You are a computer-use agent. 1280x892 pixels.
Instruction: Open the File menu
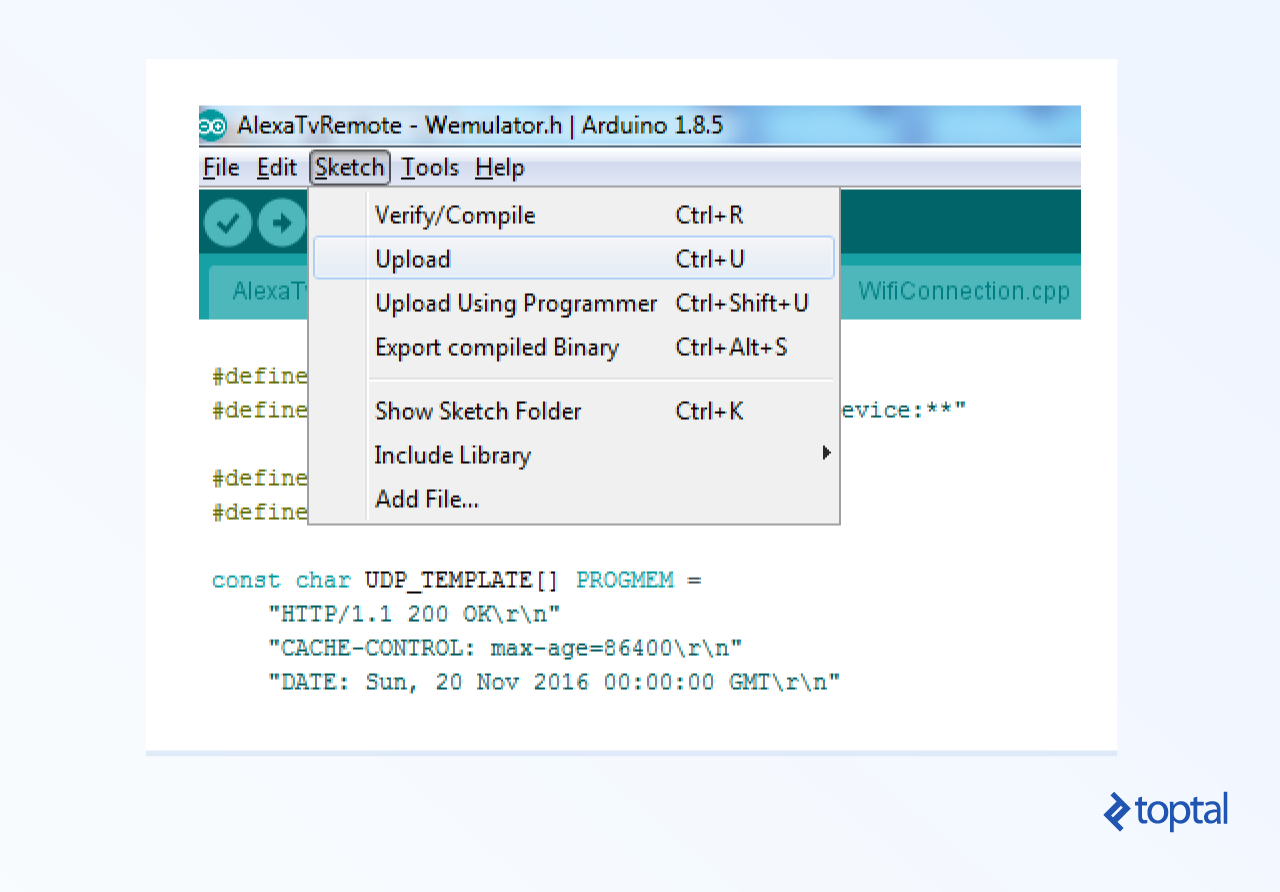click(x=221, y=167)
